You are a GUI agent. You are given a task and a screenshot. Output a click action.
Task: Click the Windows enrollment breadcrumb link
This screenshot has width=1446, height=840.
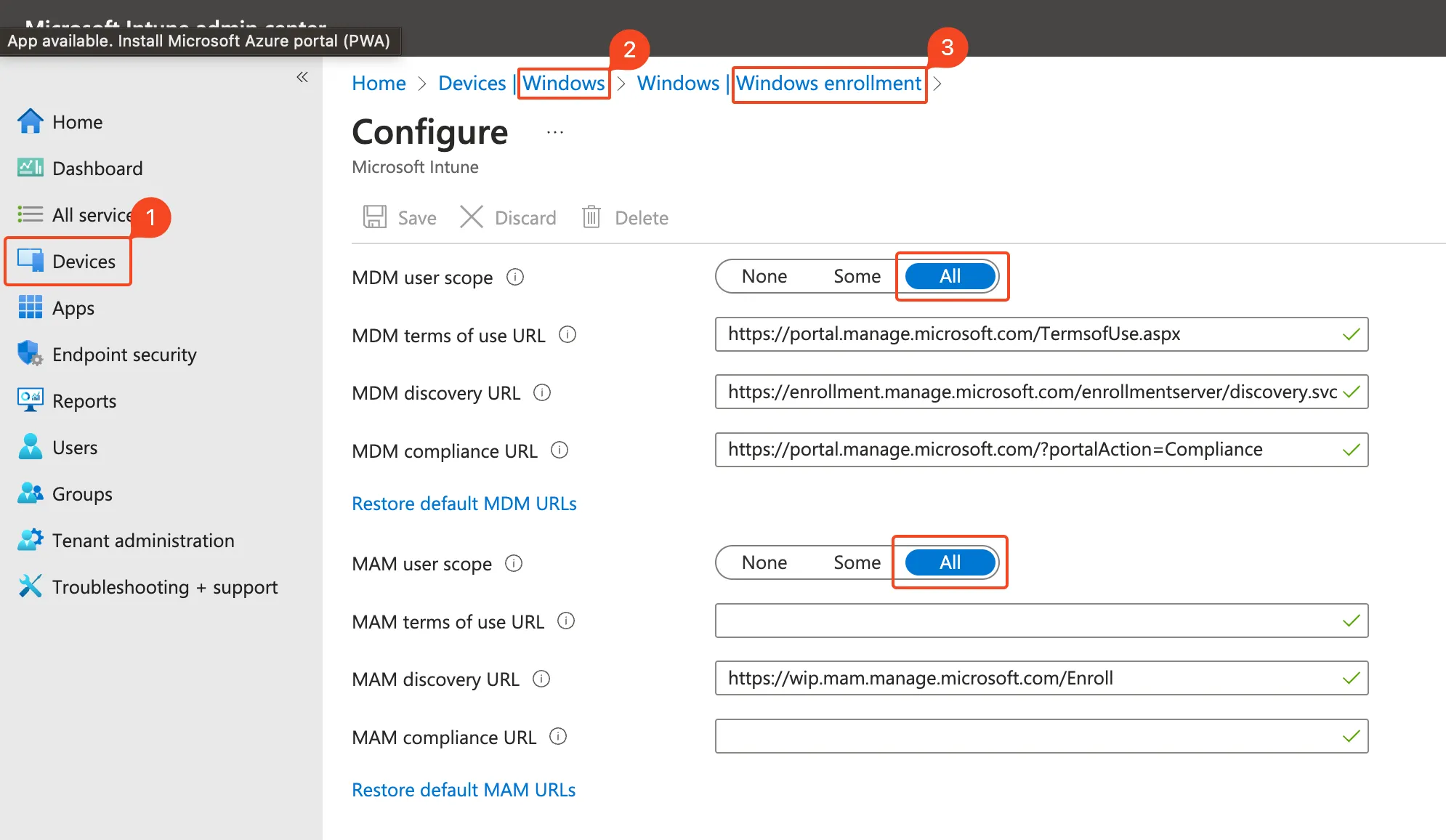[x=828, y=84]
